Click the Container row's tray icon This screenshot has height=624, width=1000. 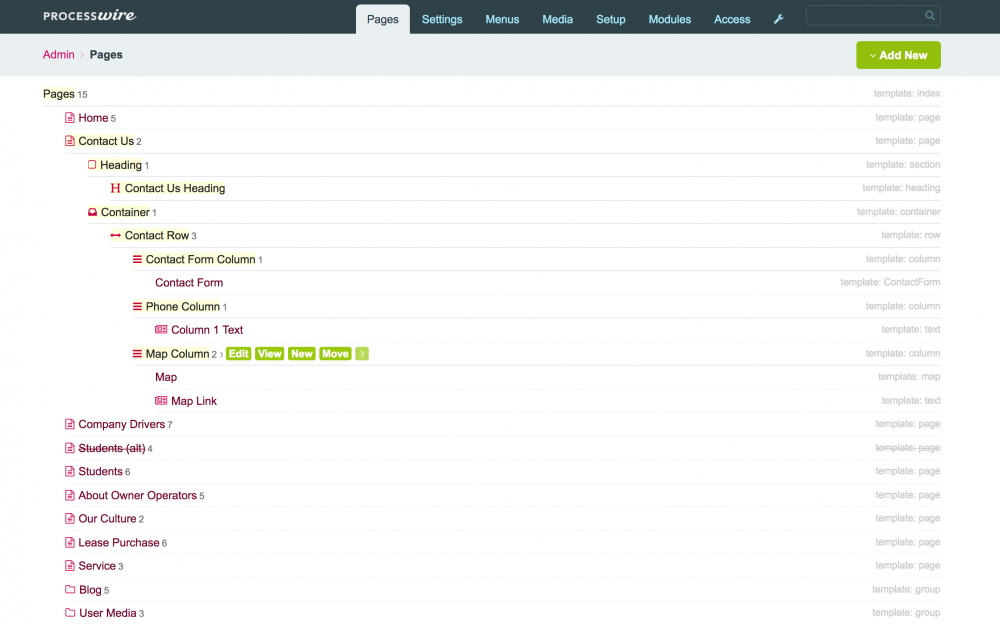[92, 212]
